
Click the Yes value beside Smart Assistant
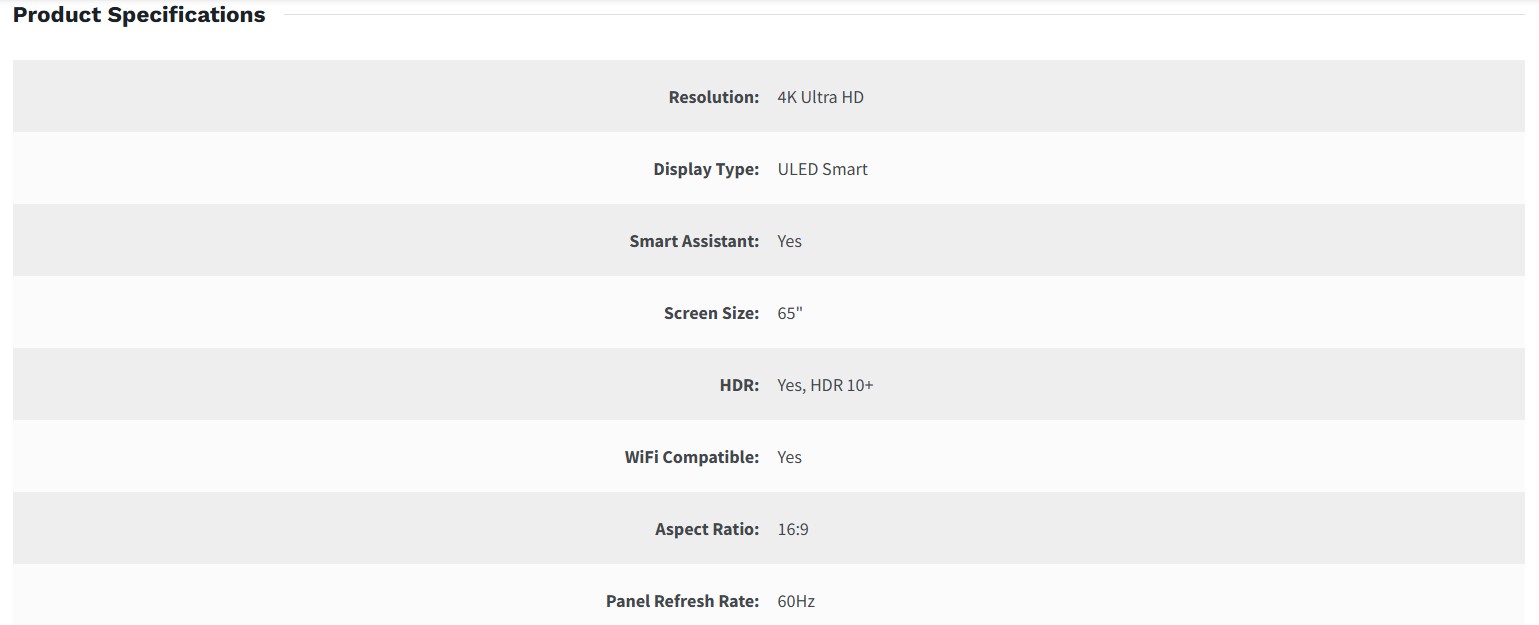[789, 241]
